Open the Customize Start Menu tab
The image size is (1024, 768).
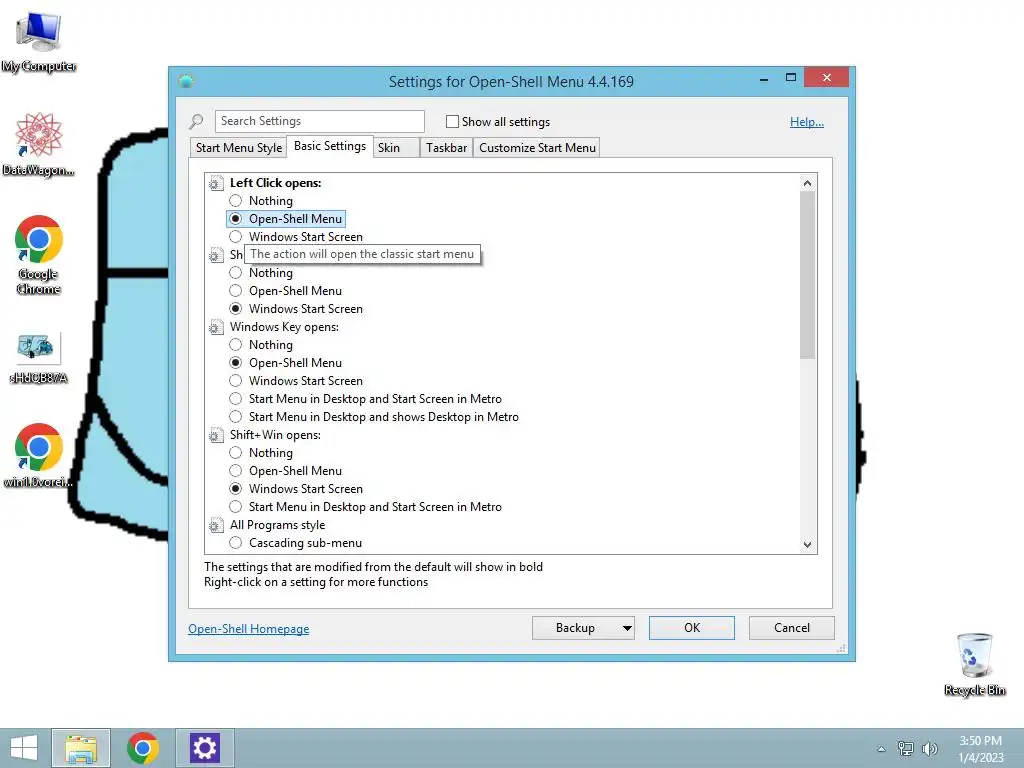537,148
